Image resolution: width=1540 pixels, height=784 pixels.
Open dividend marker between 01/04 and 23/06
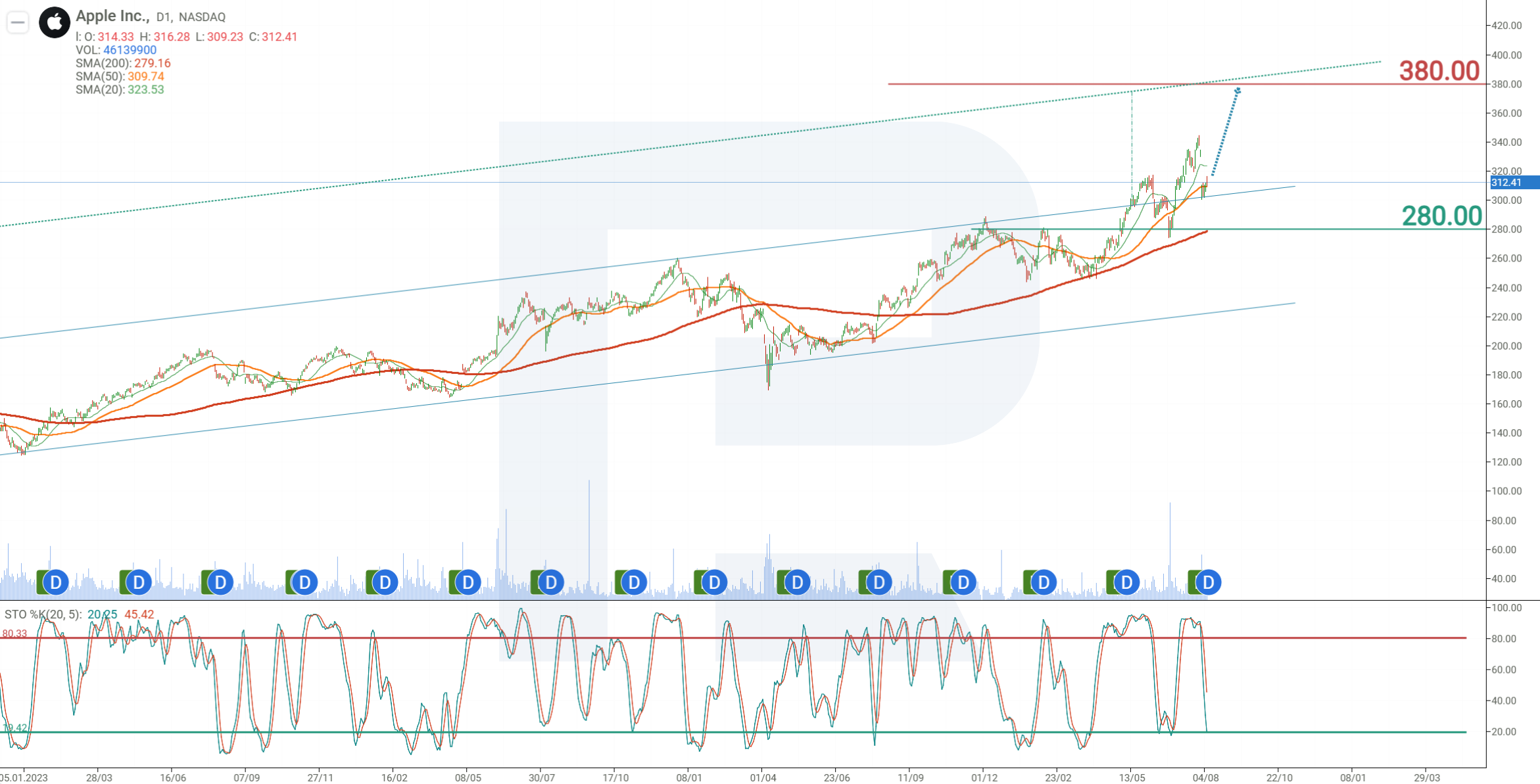tap(797, 582)
